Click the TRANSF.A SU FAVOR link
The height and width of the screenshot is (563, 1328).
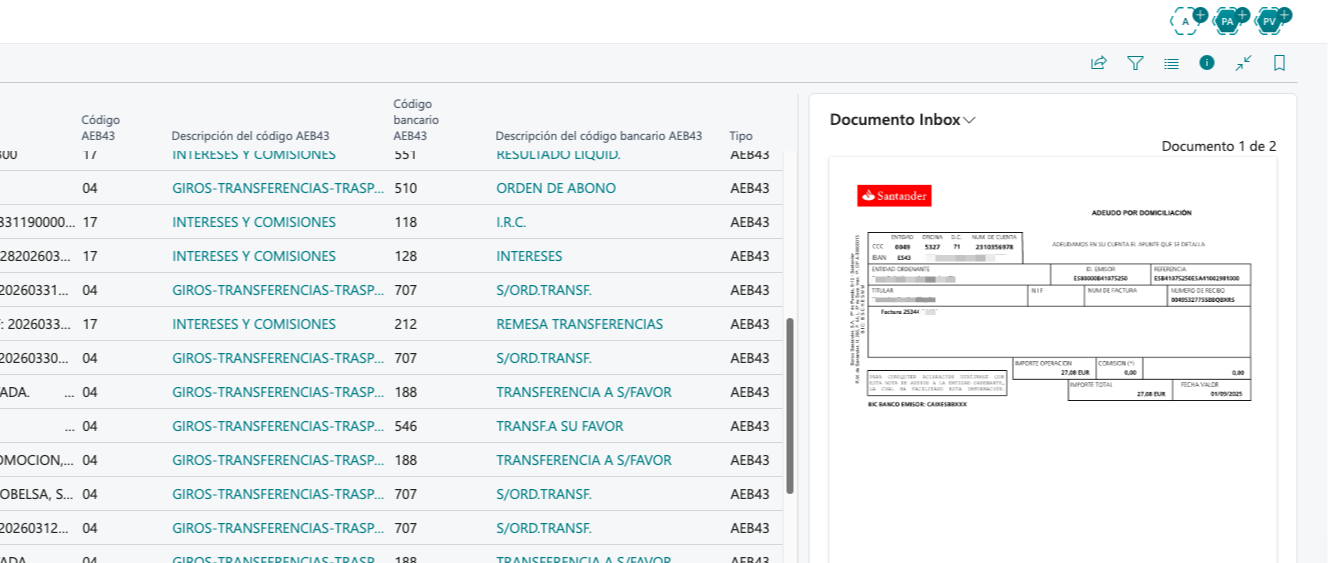click(x=559, y=426)
